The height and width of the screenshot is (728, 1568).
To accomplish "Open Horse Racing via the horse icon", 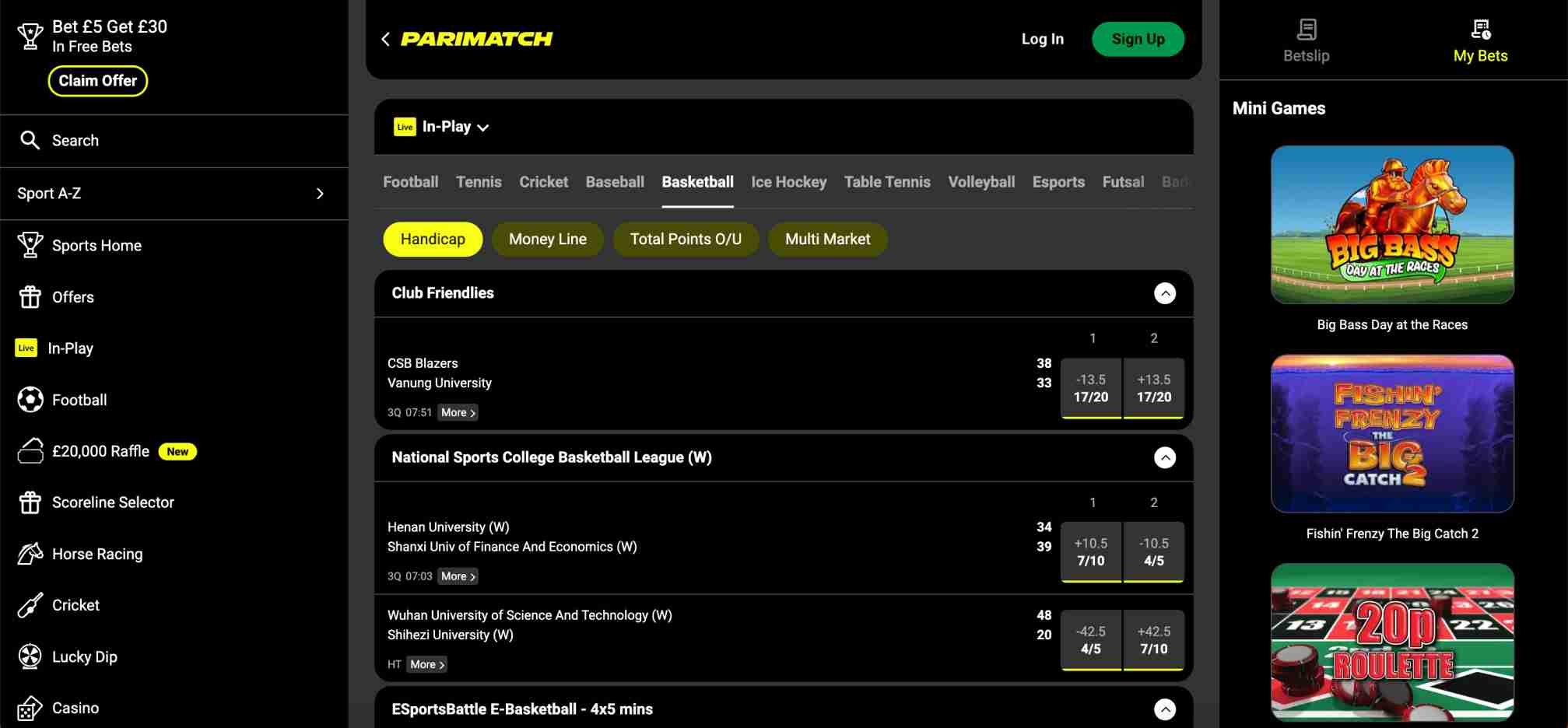I will (30, 553).
